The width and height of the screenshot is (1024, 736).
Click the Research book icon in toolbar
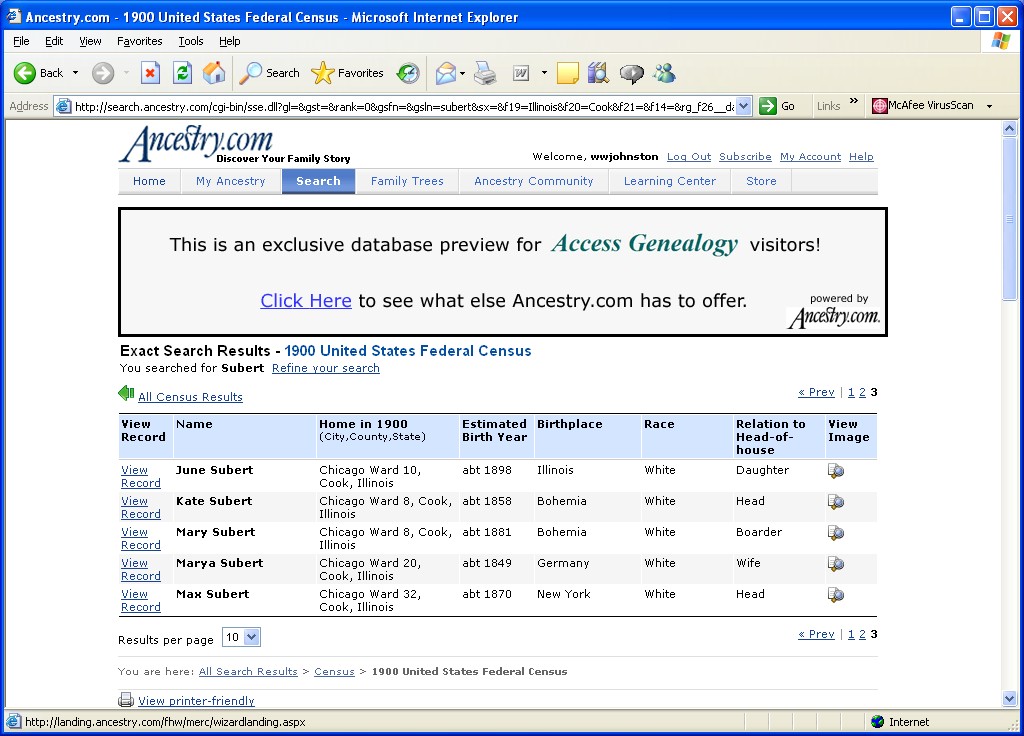coord(598,73)
